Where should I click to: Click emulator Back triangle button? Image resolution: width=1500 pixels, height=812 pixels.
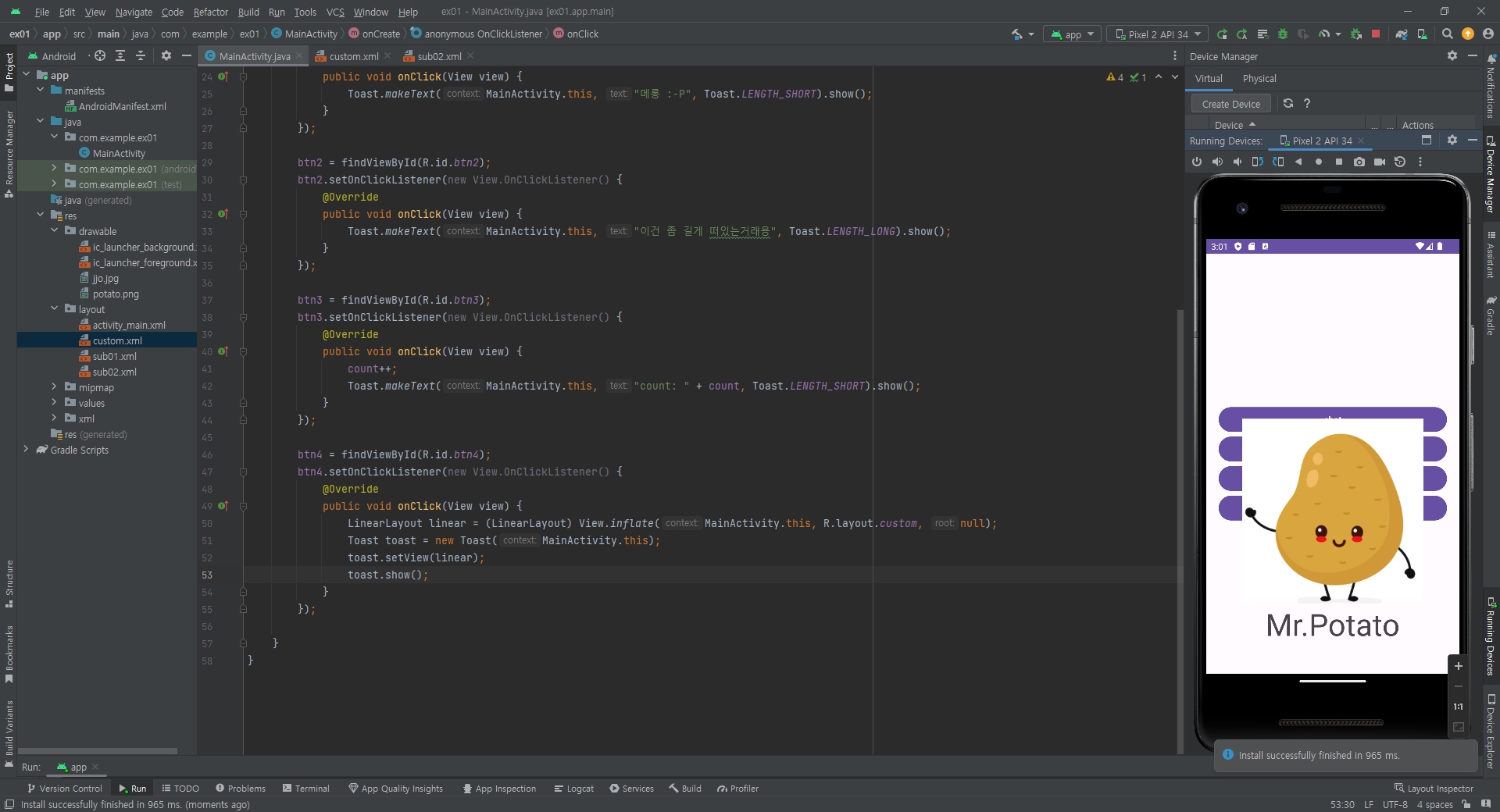[x=1298, y=162]
